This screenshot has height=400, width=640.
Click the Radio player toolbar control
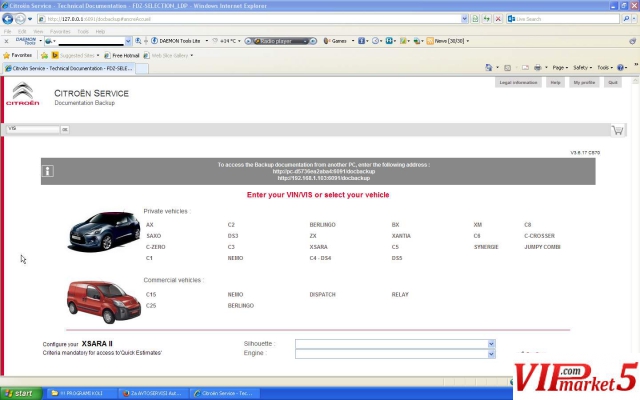[x=280, y=41]
